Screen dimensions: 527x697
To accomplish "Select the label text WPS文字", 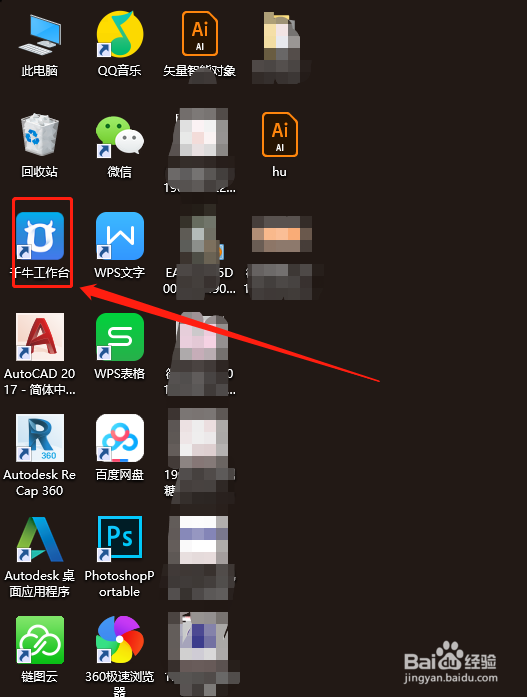I will [120, 272].
